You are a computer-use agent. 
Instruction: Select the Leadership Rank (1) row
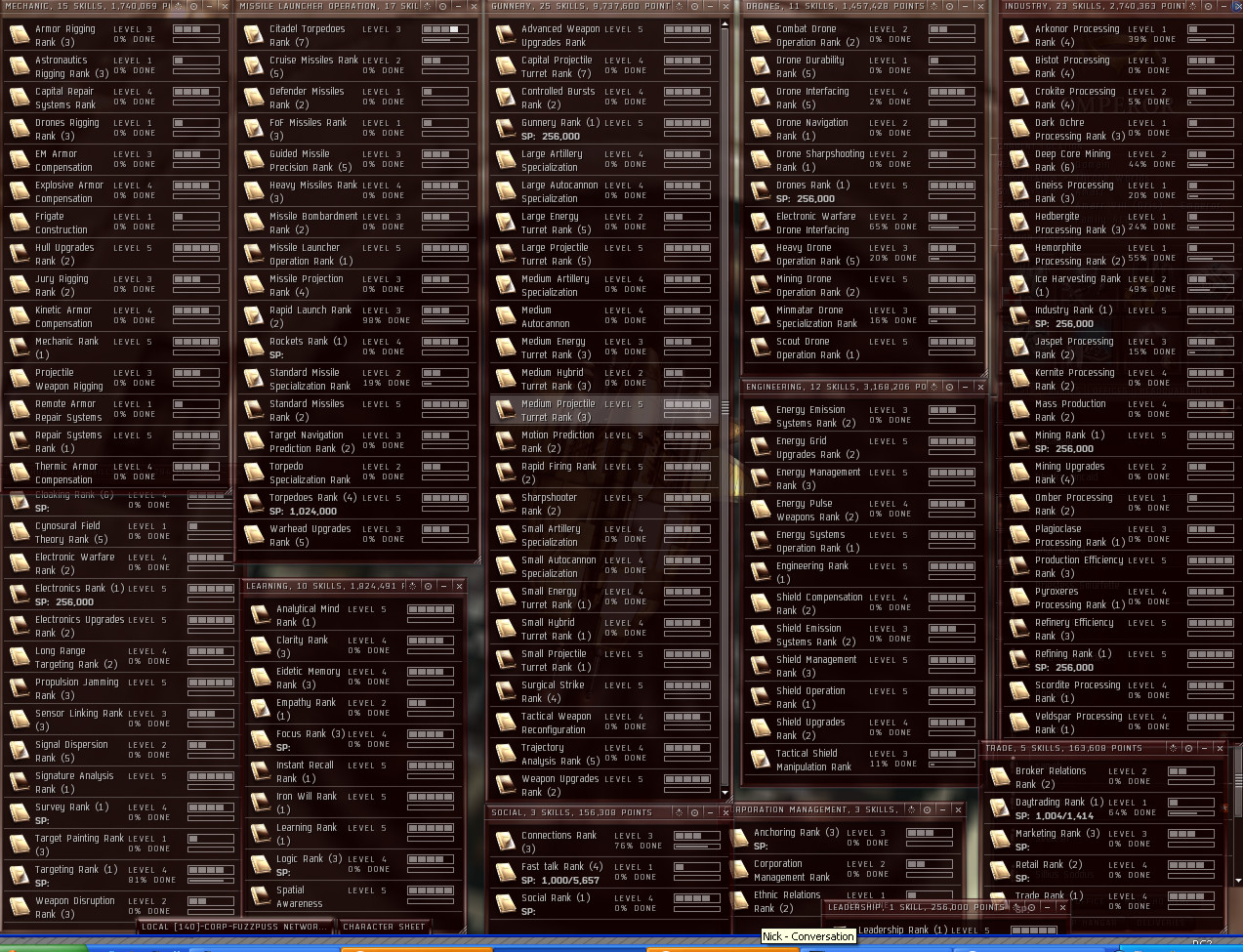(x=947, y=930)
